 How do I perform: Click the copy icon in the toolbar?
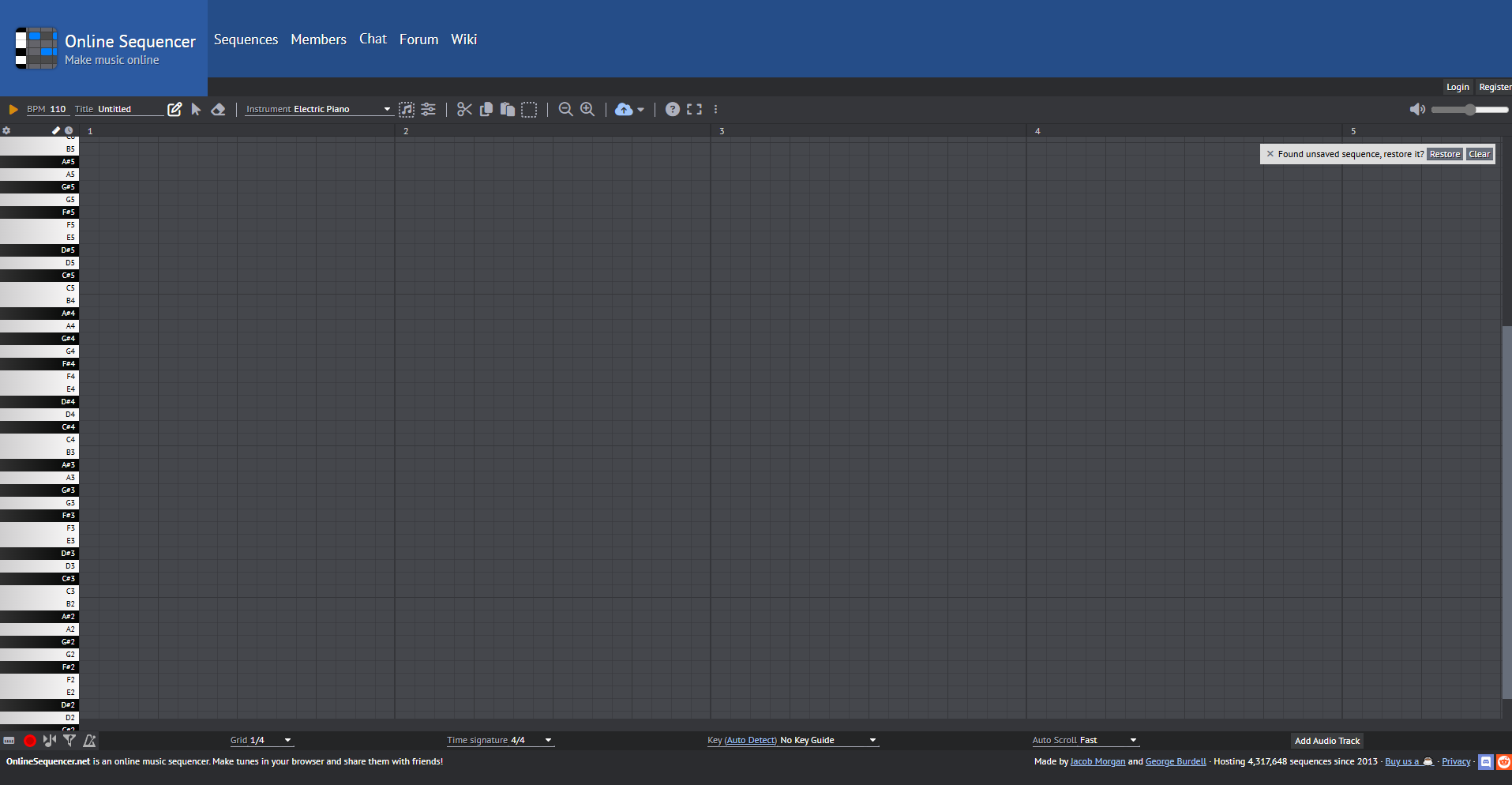click(486, 110)
